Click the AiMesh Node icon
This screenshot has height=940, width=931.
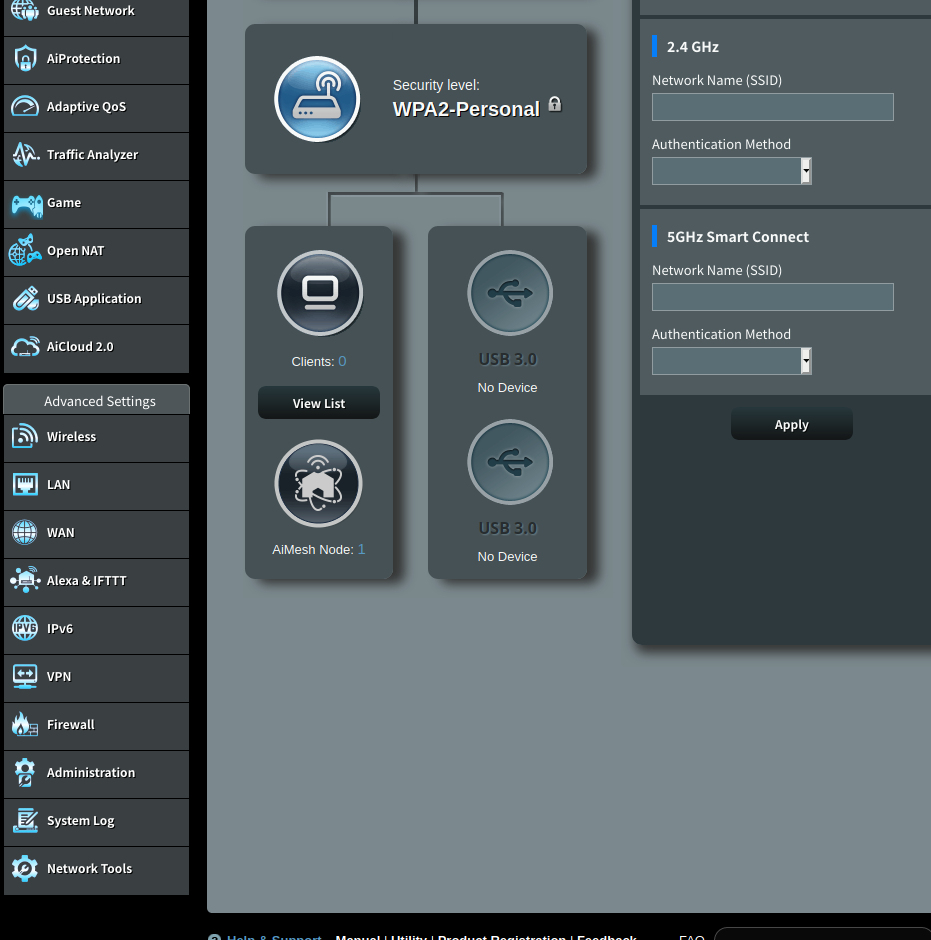[x=318, y=484]
